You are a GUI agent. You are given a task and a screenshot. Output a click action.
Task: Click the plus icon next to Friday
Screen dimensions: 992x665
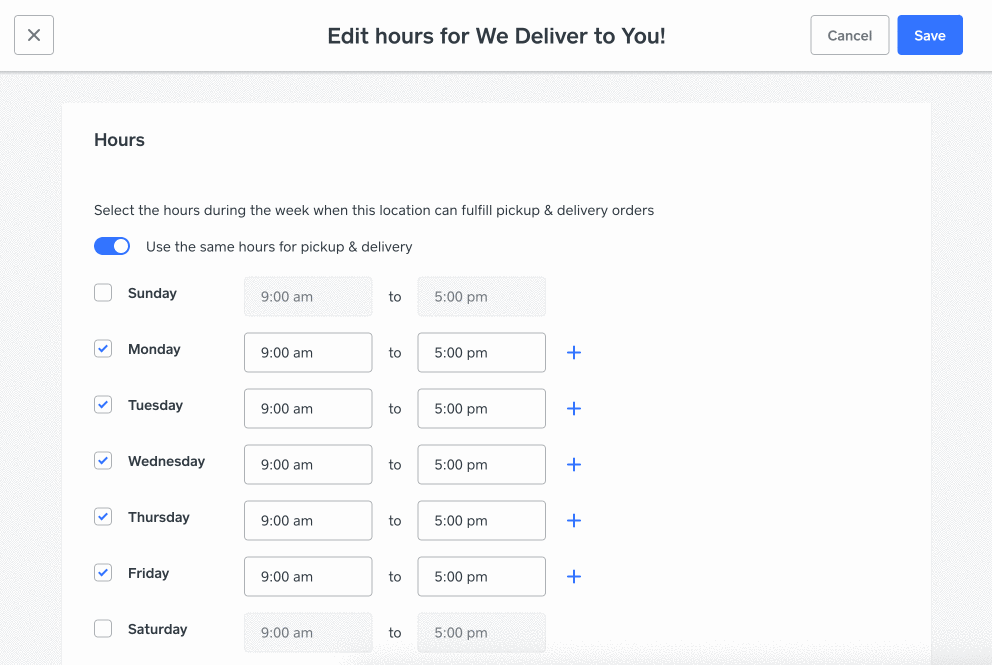point(574,577)
